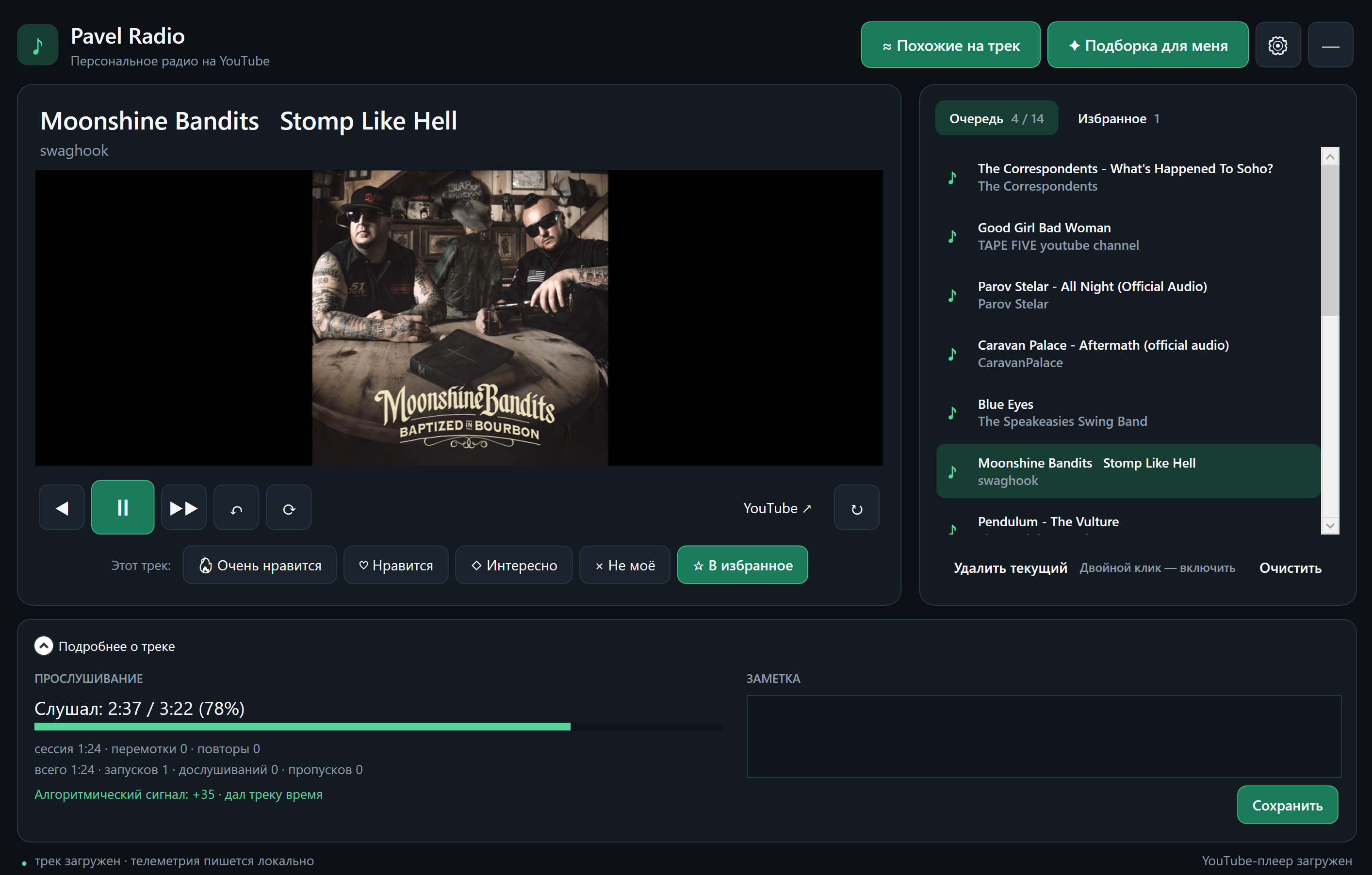Click the Moonshine Bandits album cover video

tap(459, 318)
